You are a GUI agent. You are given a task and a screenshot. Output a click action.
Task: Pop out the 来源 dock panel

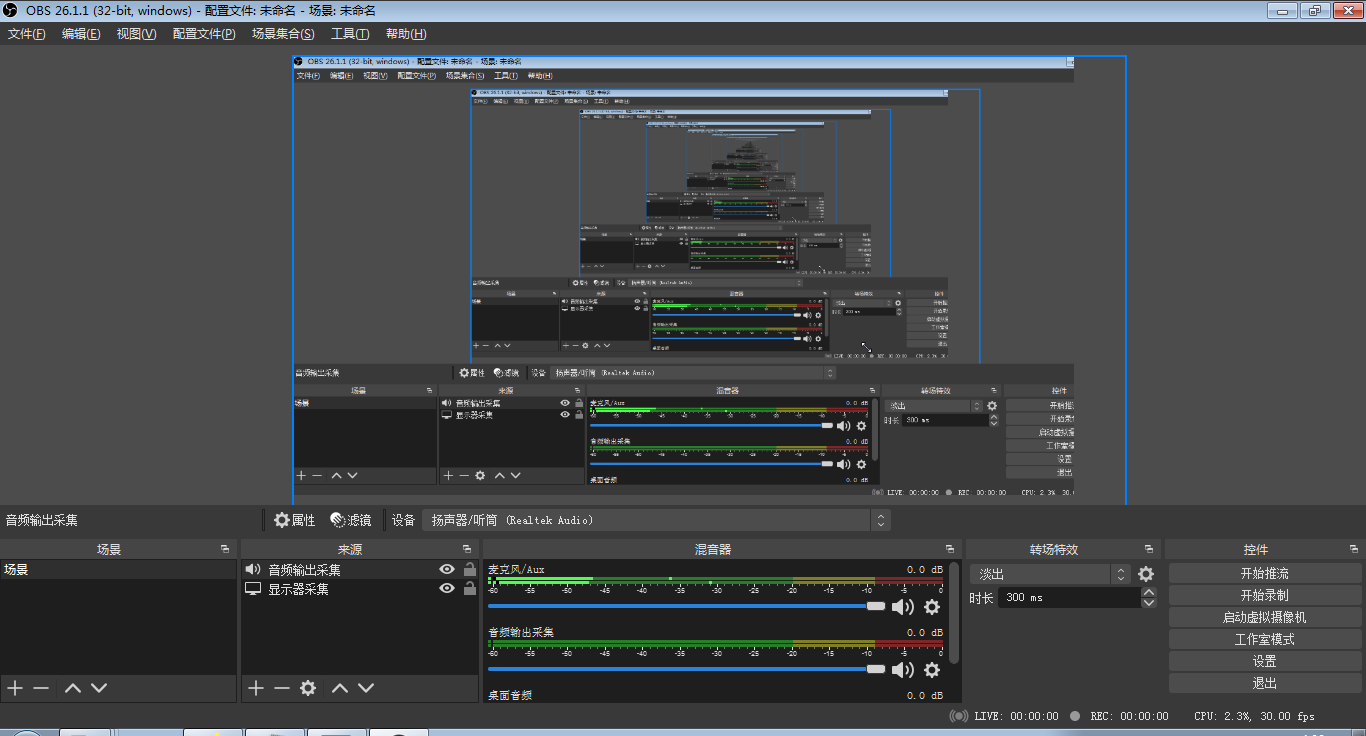[x=467, y=550]
